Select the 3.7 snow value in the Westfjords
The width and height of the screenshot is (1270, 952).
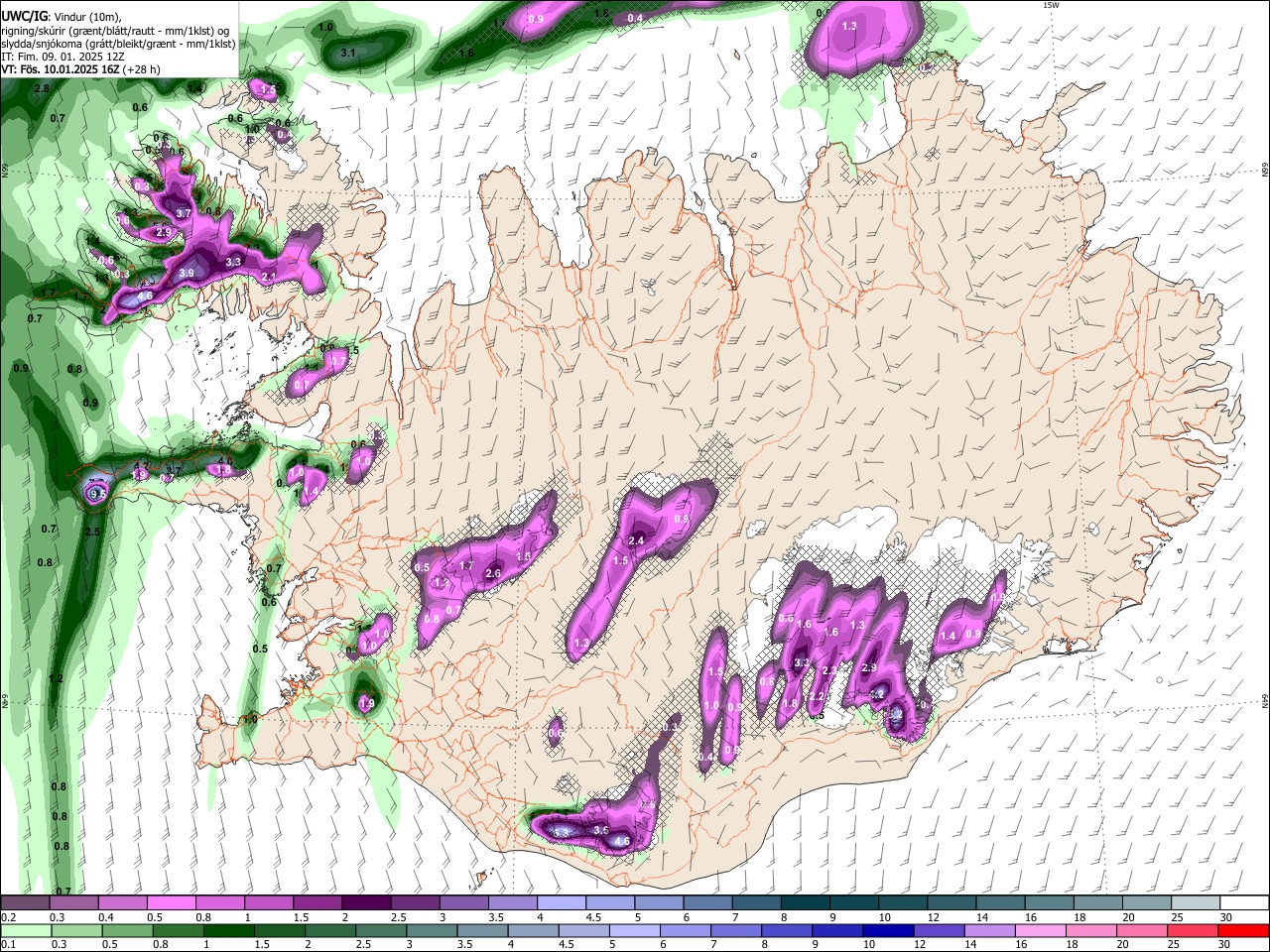[183, 213]
